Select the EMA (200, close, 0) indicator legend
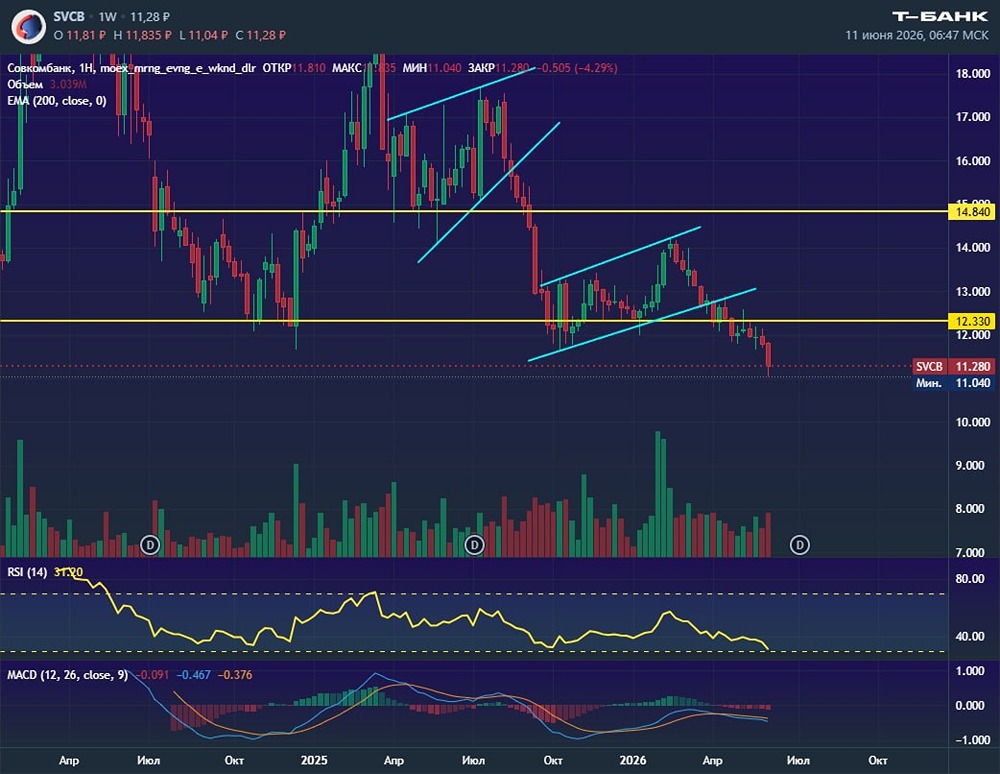This screenshot has width=1000, height=774. coord(57,101)
